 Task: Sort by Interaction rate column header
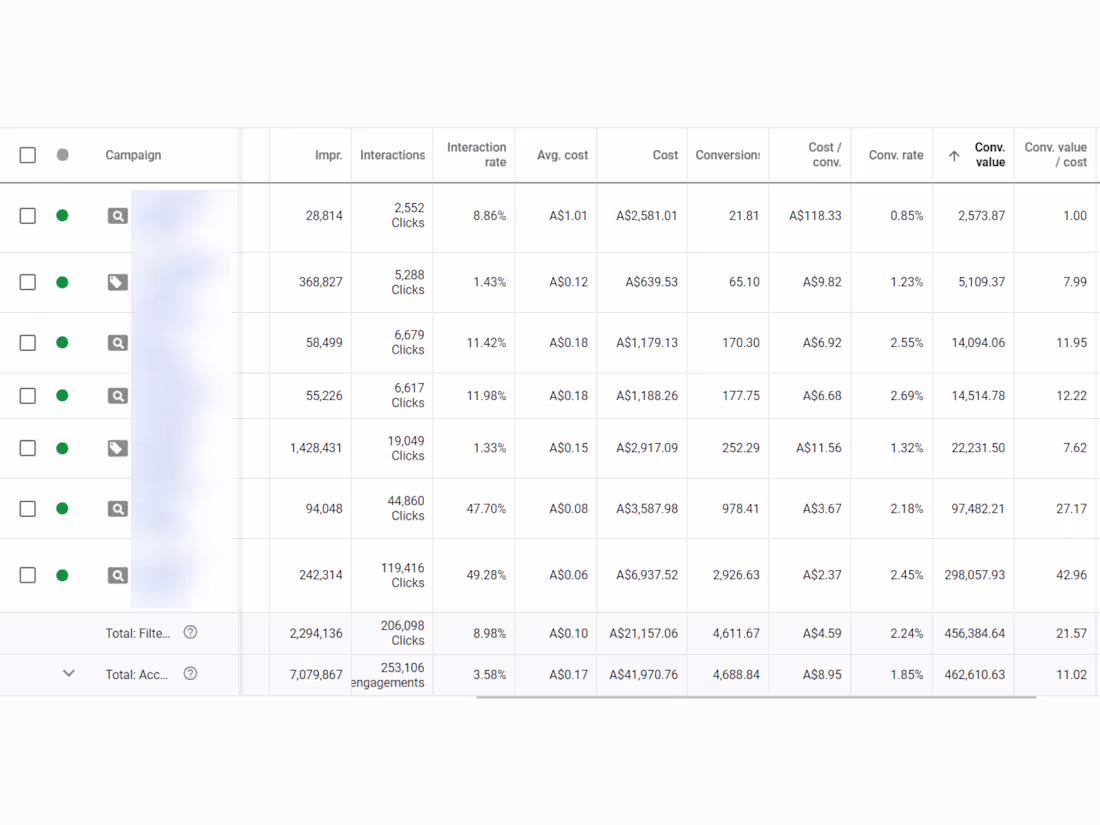(x=476, y=154)
